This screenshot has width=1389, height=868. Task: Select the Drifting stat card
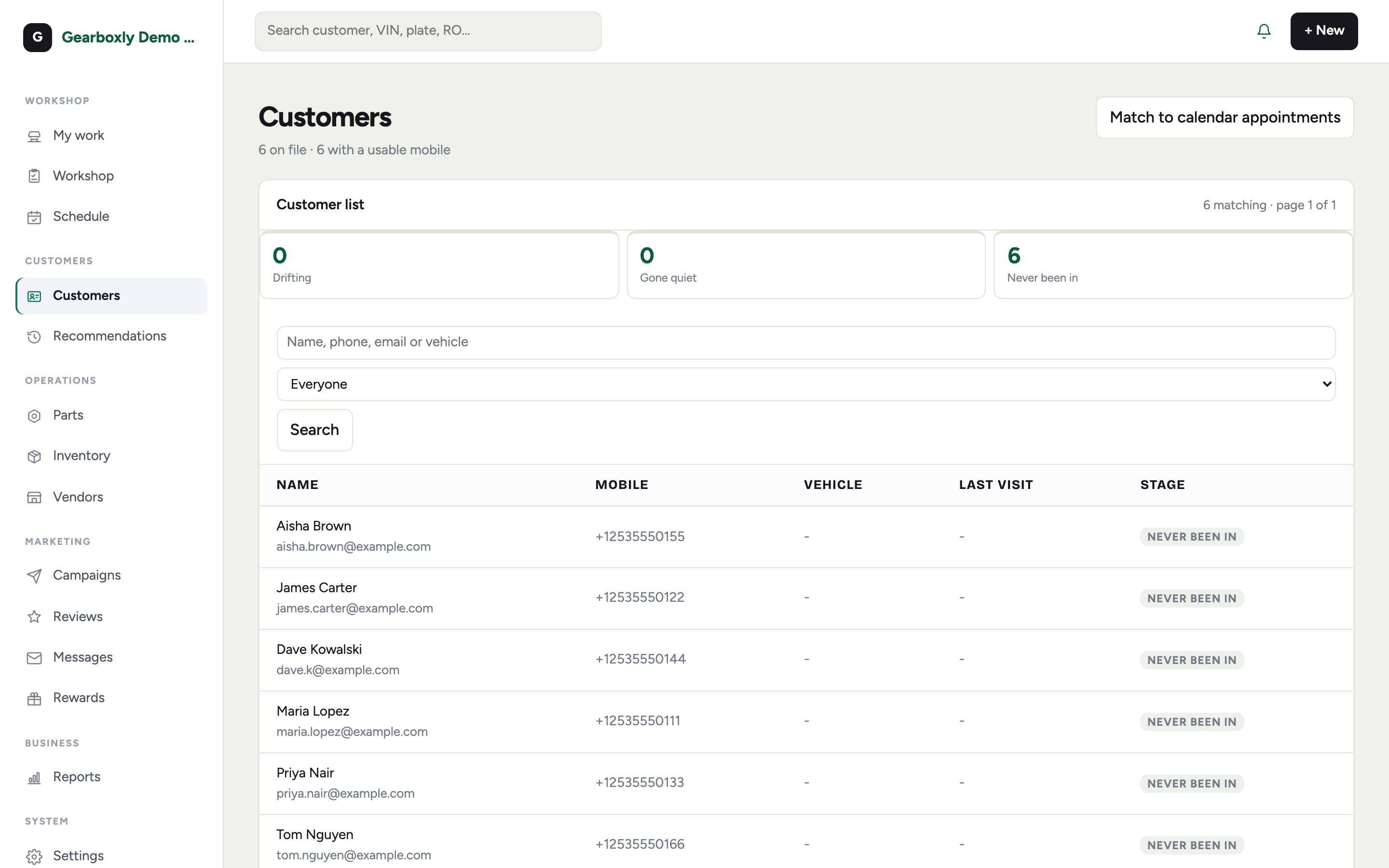pyautogui.click(x=439, y=265)
